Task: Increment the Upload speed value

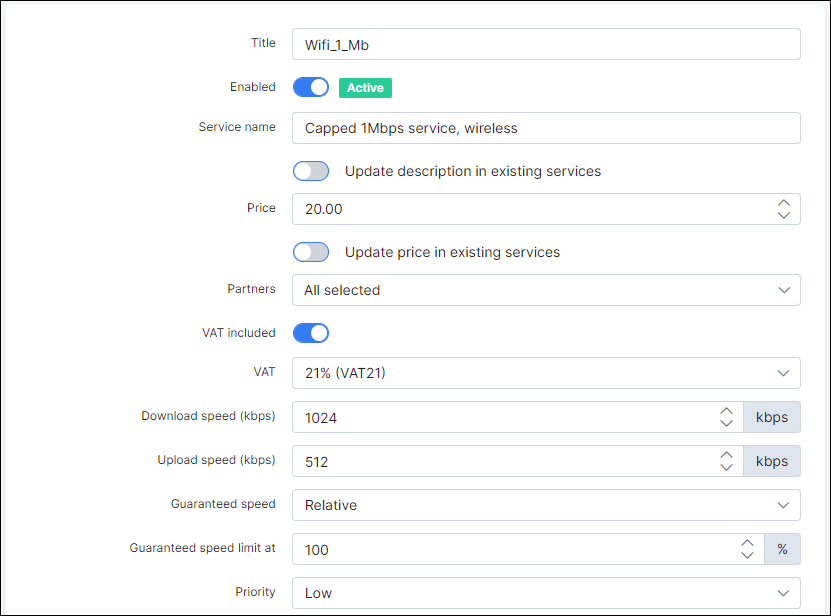Action: pos(726,455)
